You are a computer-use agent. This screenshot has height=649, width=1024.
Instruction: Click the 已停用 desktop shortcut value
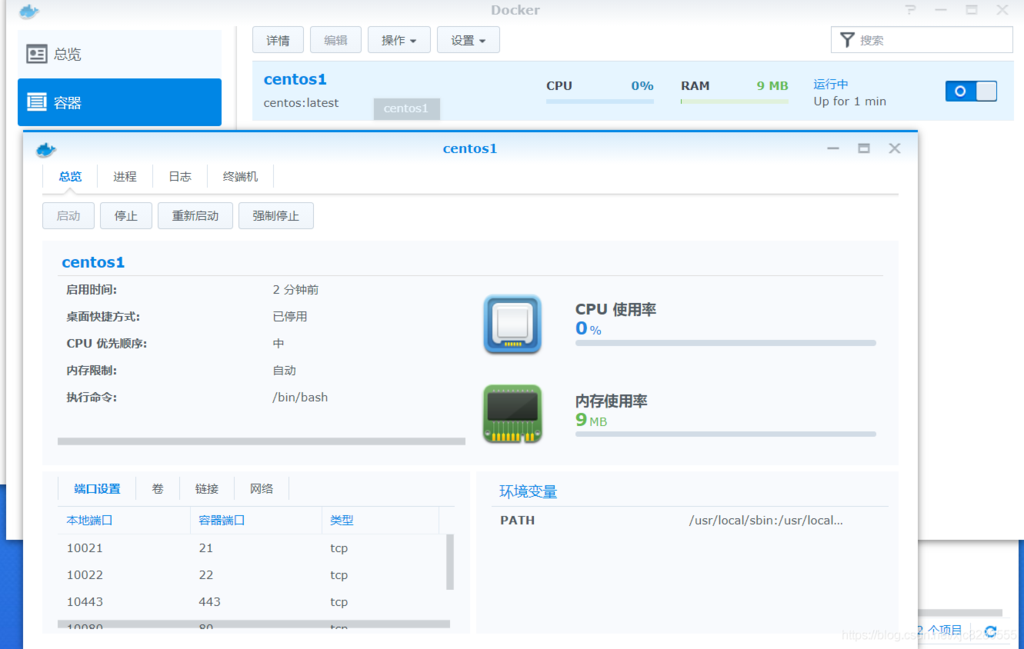coord(290,317)
